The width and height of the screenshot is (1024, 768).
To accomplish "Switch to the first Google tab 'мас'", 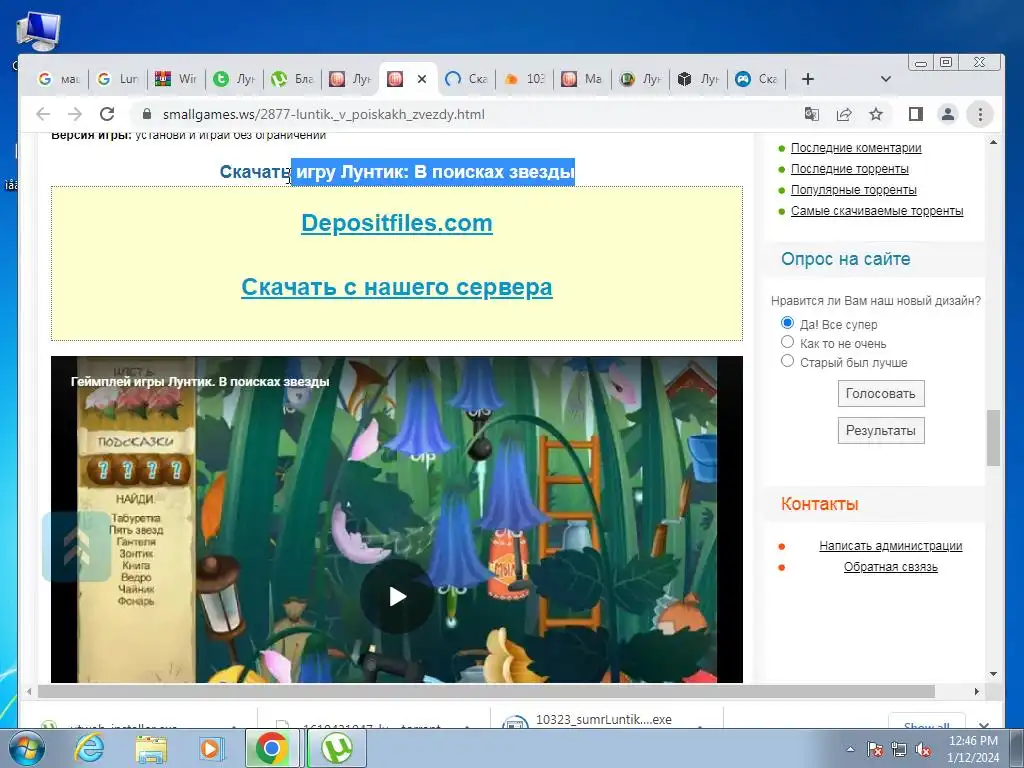I will [x=59, y=79].
